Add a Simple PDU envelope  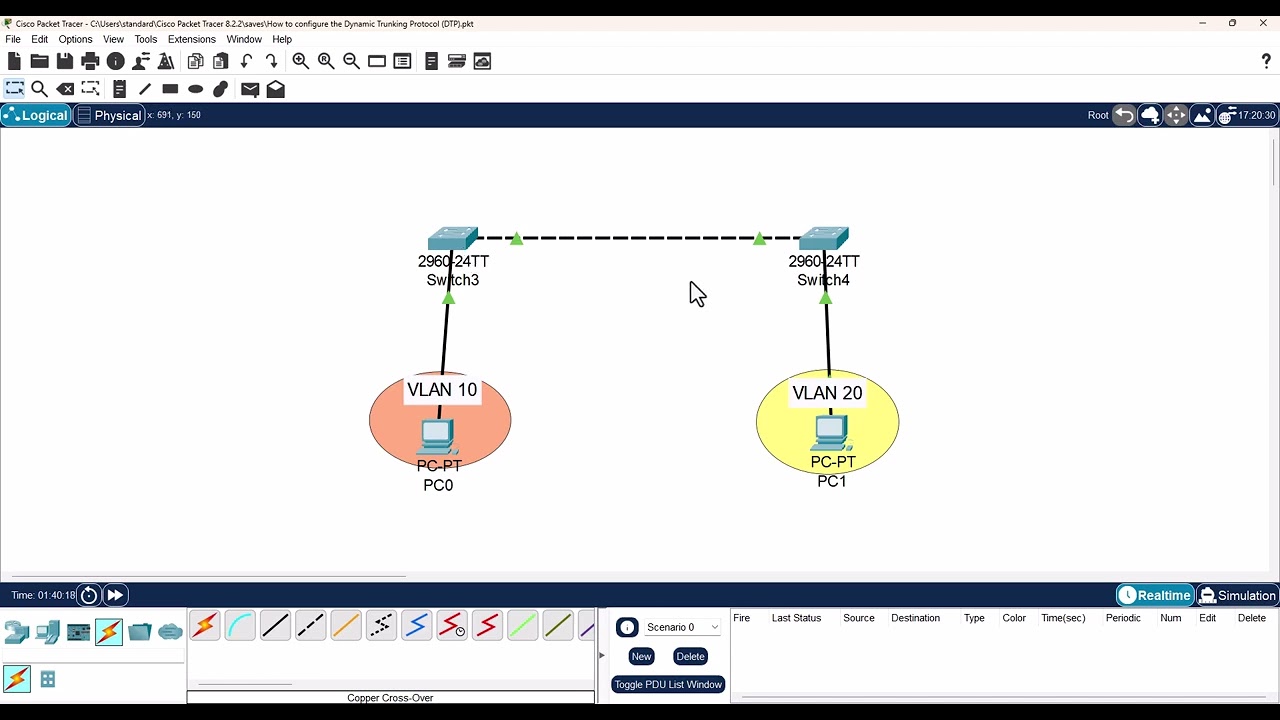[250, 89]
